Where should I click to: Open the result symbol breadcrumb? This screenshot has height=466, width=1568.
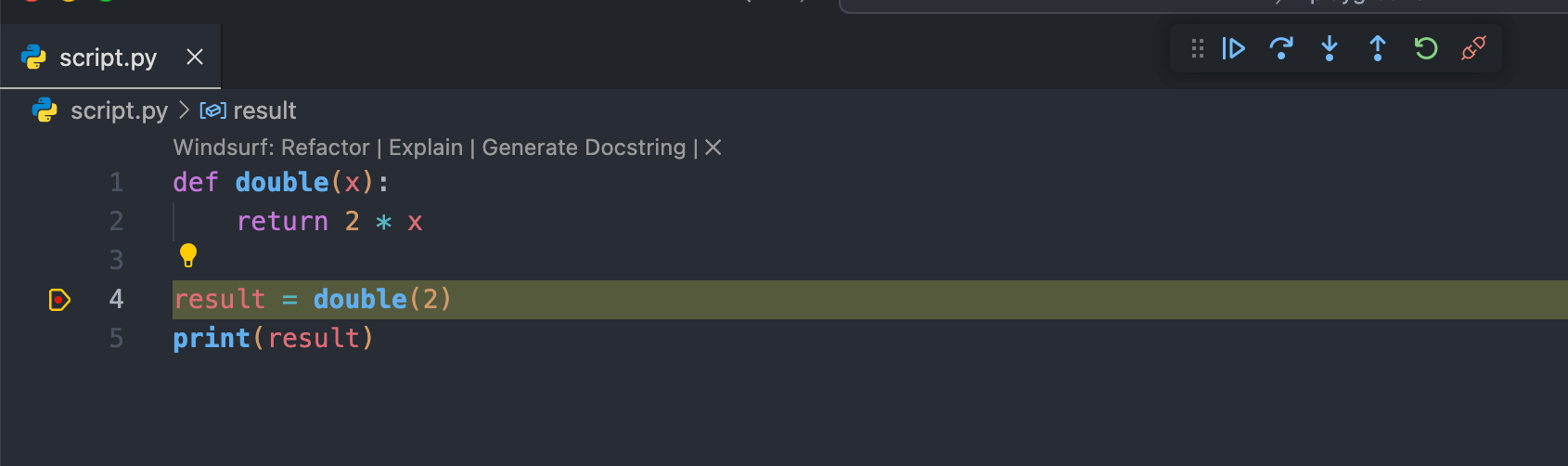pyautogui.click(x=263, y=111)
